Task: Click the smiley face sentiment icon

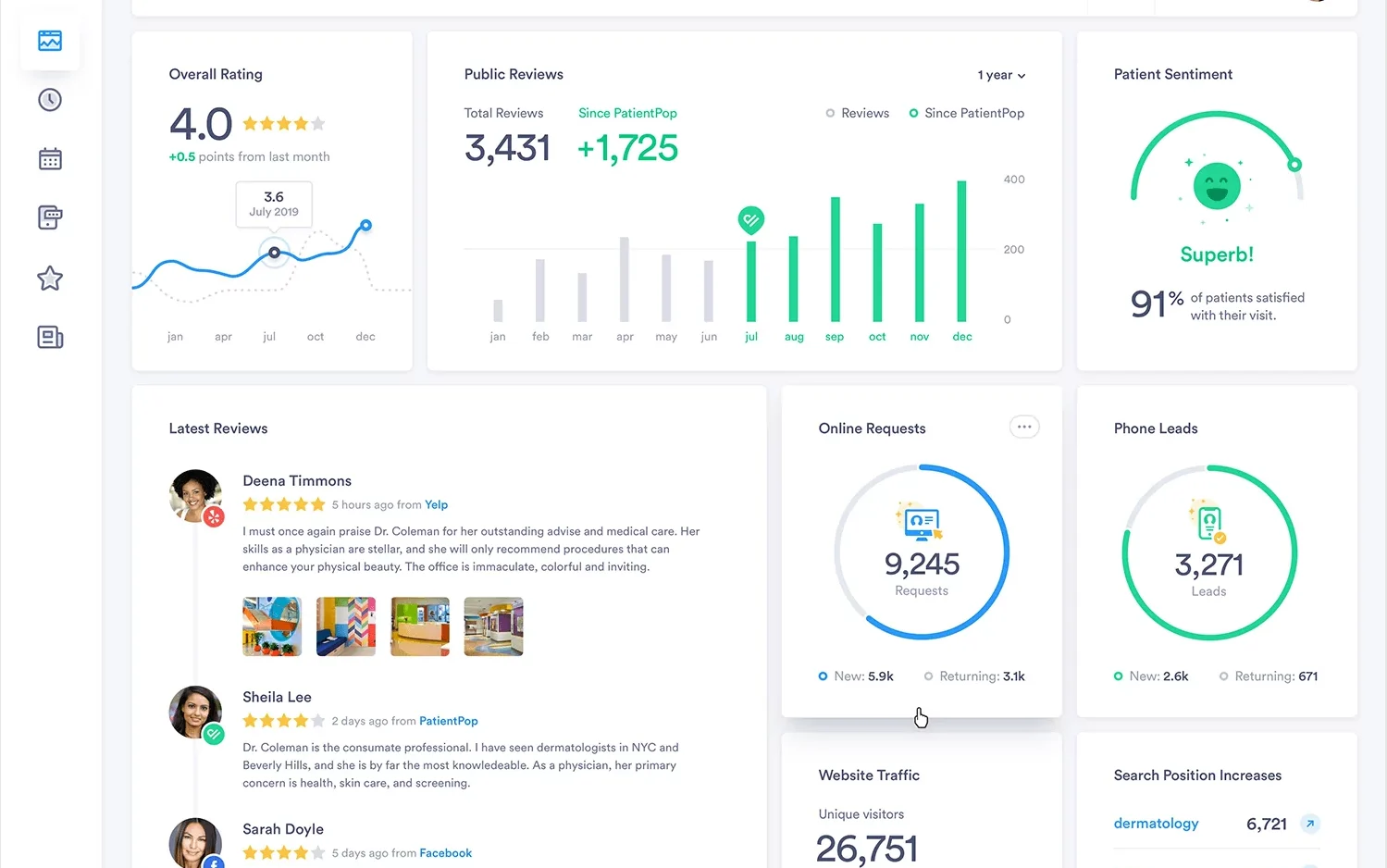Action: click(1216, 186)
